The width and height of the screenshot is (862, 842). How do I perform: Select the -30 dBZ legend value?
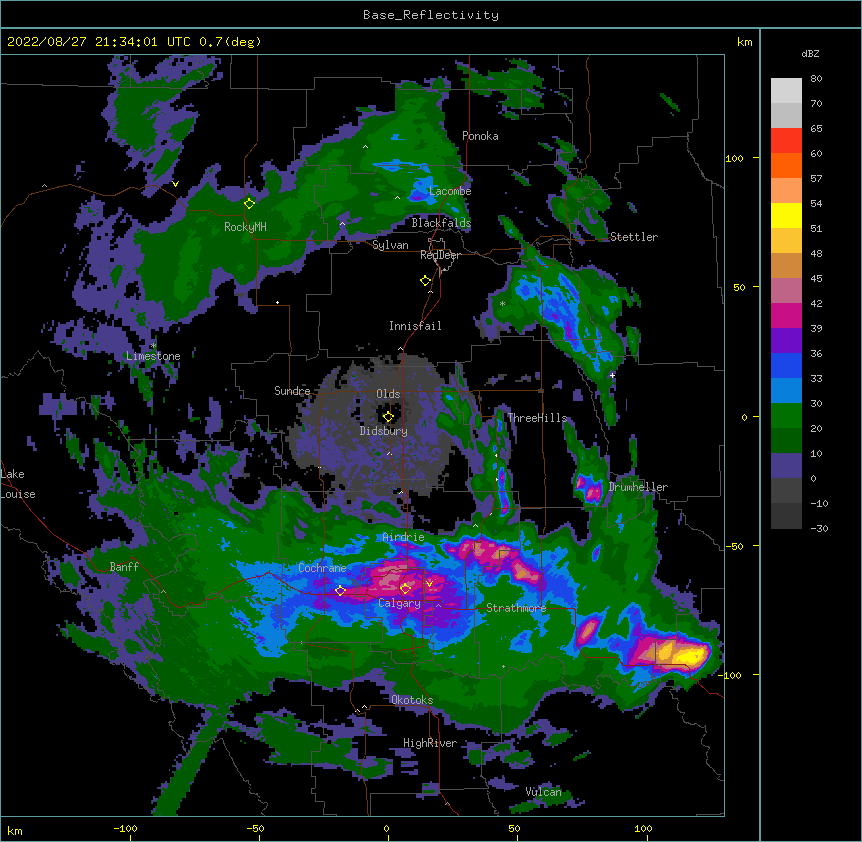(819, 528)
